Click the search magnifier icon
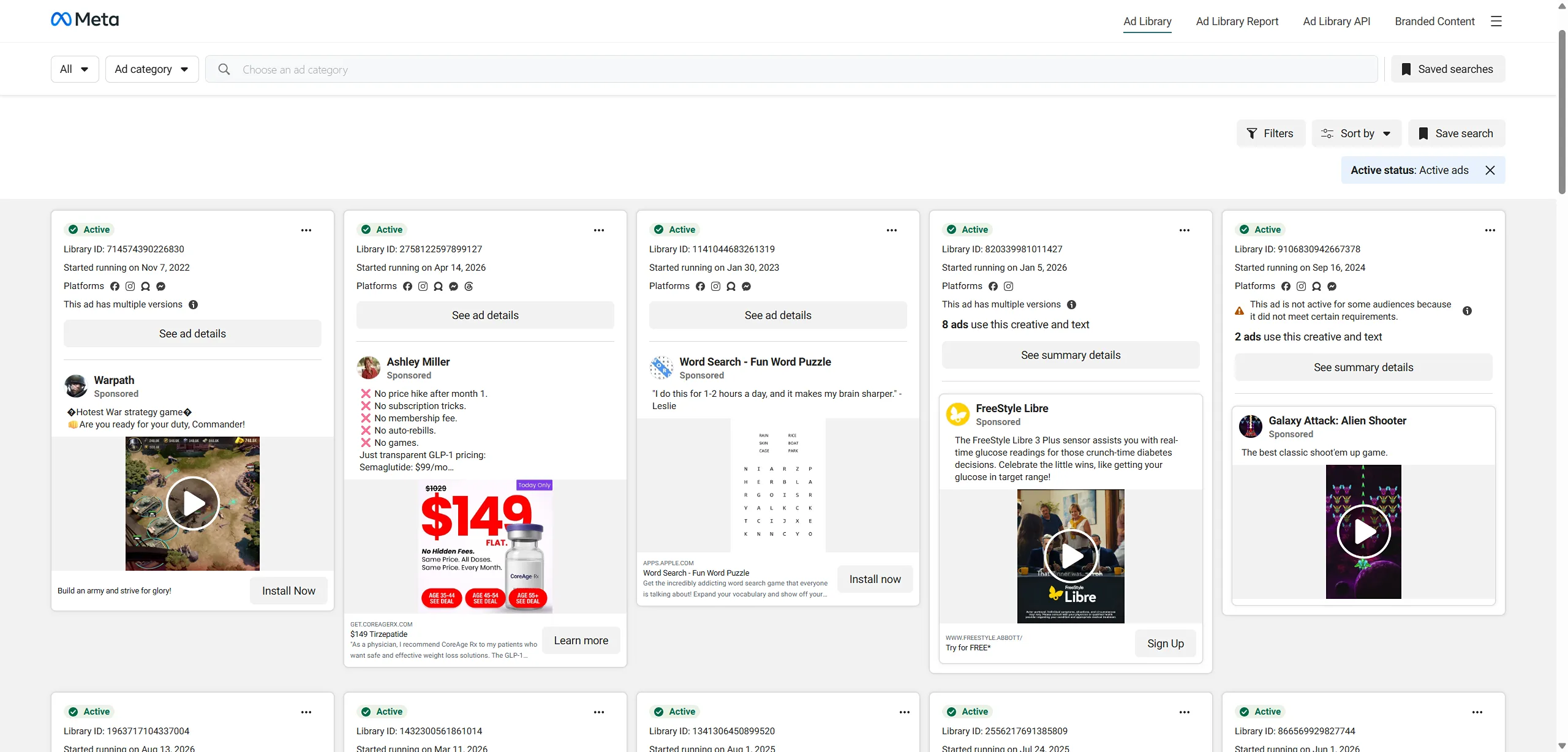Screen dimensions: 1568x752 point(224,69)
